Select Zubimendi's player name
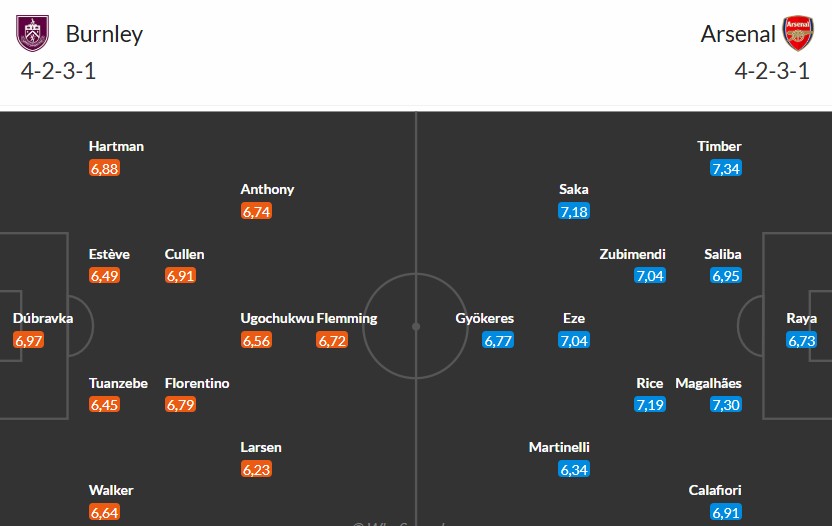 [632, 254]
